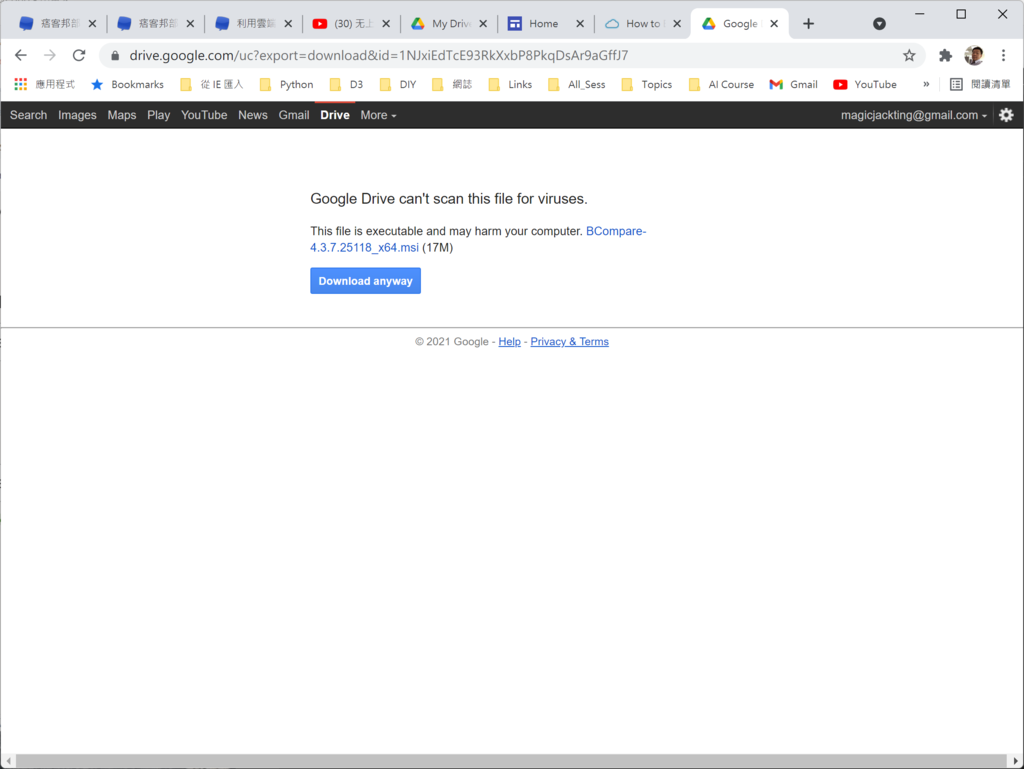Open the Bookmarks star shortcut

(127, 84)
